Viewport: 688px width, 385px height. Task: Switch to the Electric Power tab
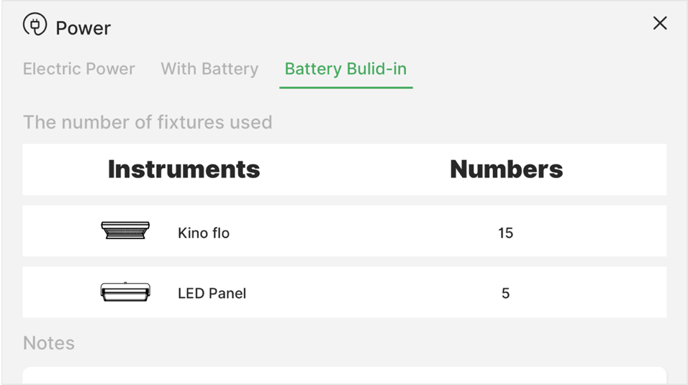tap(79, 69)
